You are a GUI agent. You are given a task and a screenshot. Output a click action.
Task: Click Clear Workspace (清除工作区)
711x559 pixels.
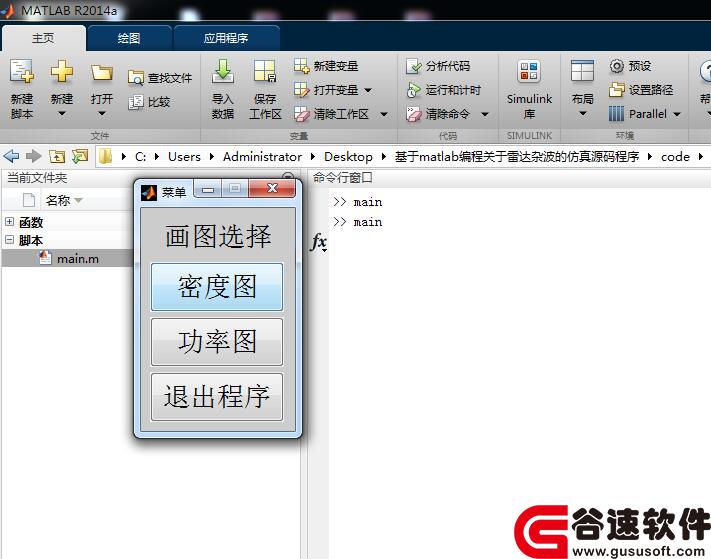[331, 114]
